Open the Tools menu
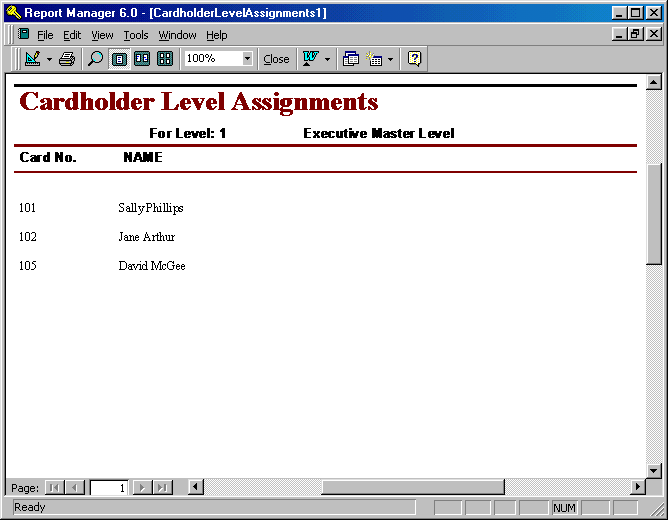This screenshot has width=668, height=520. (x=136, y=35)
